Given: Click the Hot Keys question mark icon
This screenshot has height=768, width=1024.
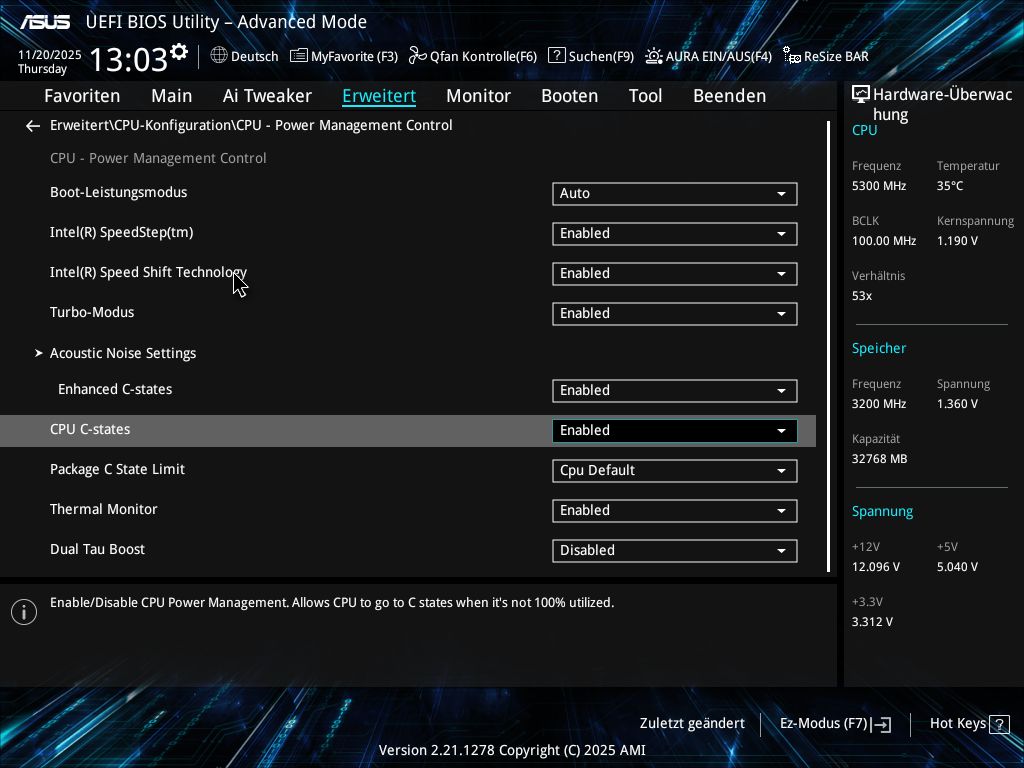Looking at the screenshot, I should (x=999, y=724).
